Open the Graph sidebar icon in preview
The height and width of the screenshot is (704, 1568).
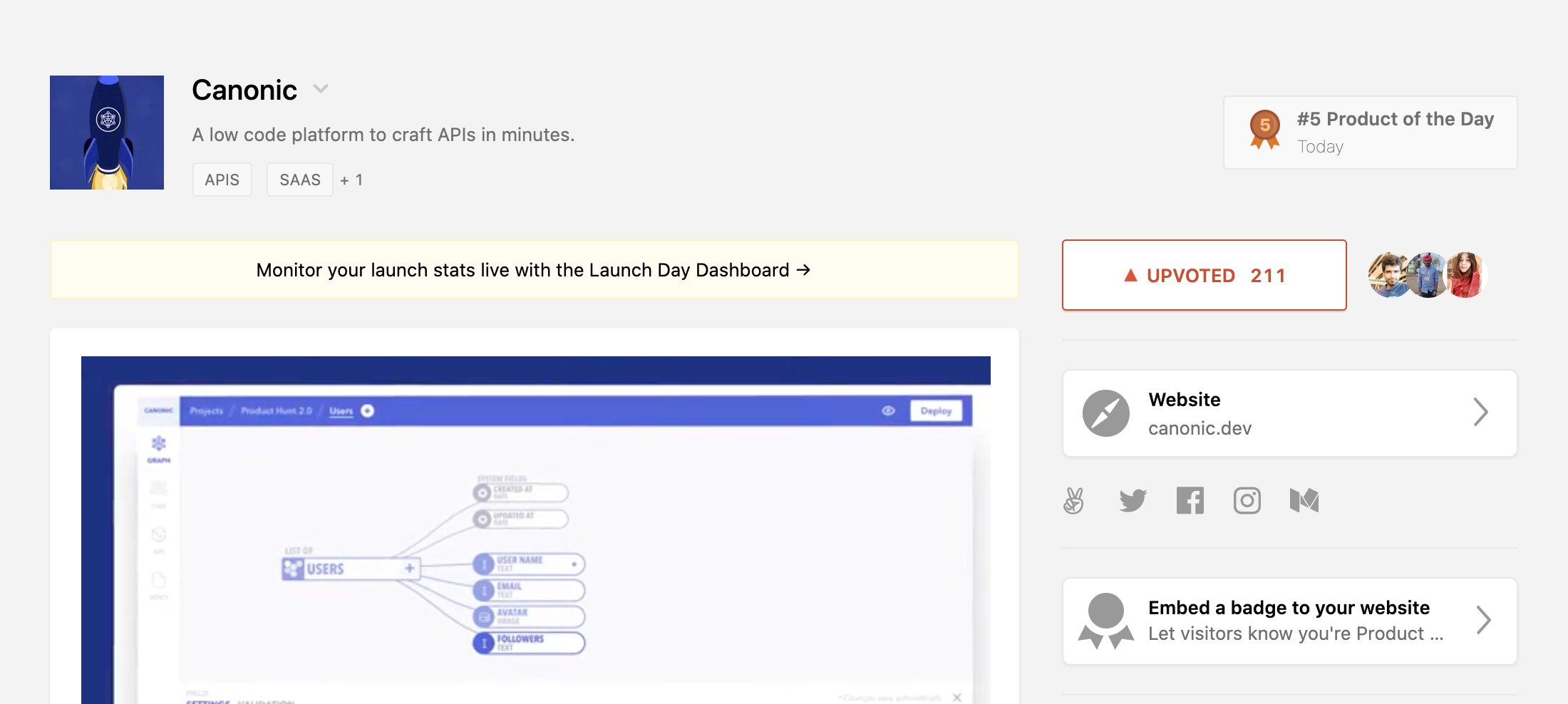[x=158, y=450]
